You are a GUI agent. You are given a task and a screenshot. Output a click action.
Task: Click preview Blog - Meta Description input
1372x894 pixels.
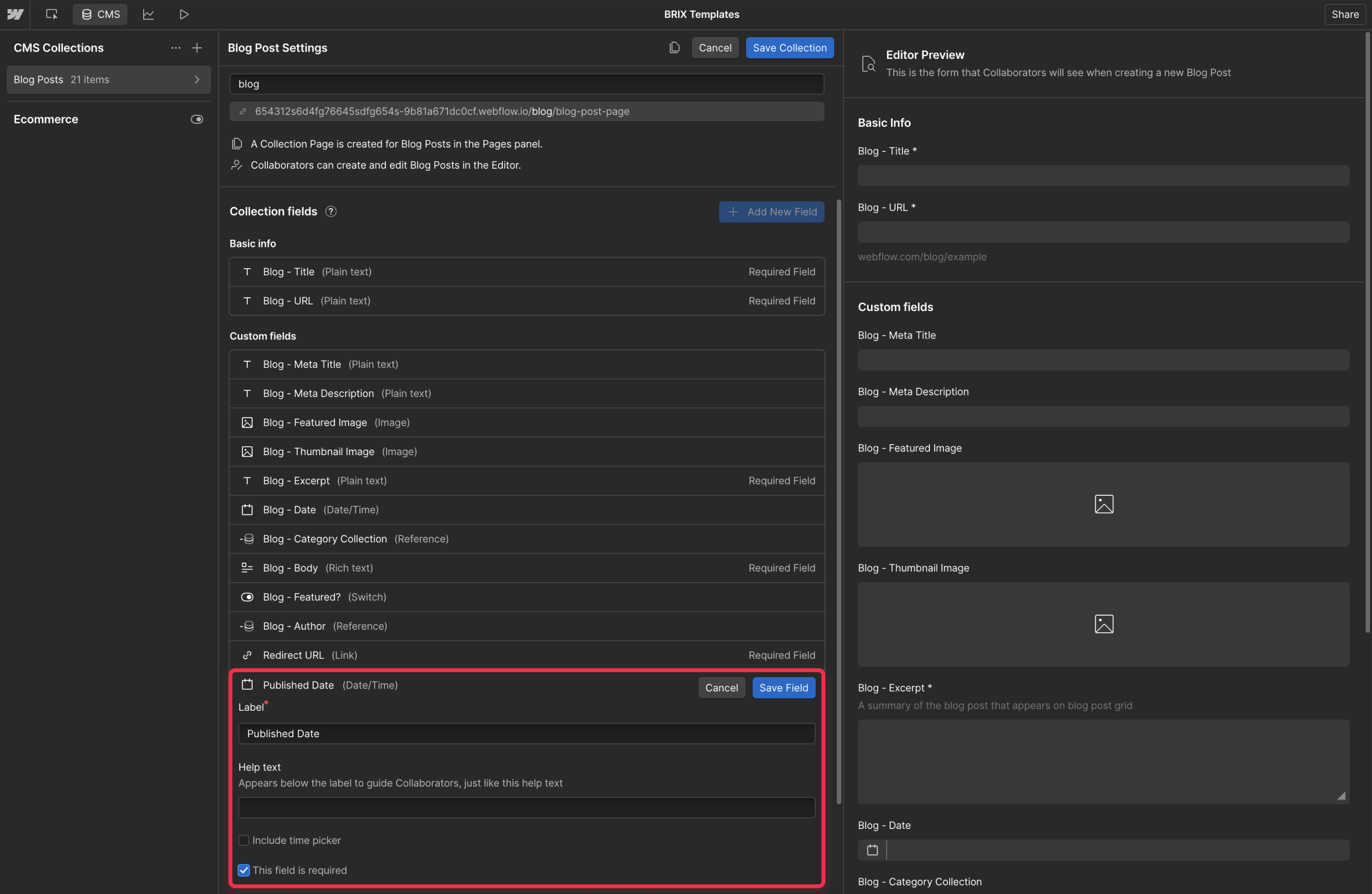1103,417
